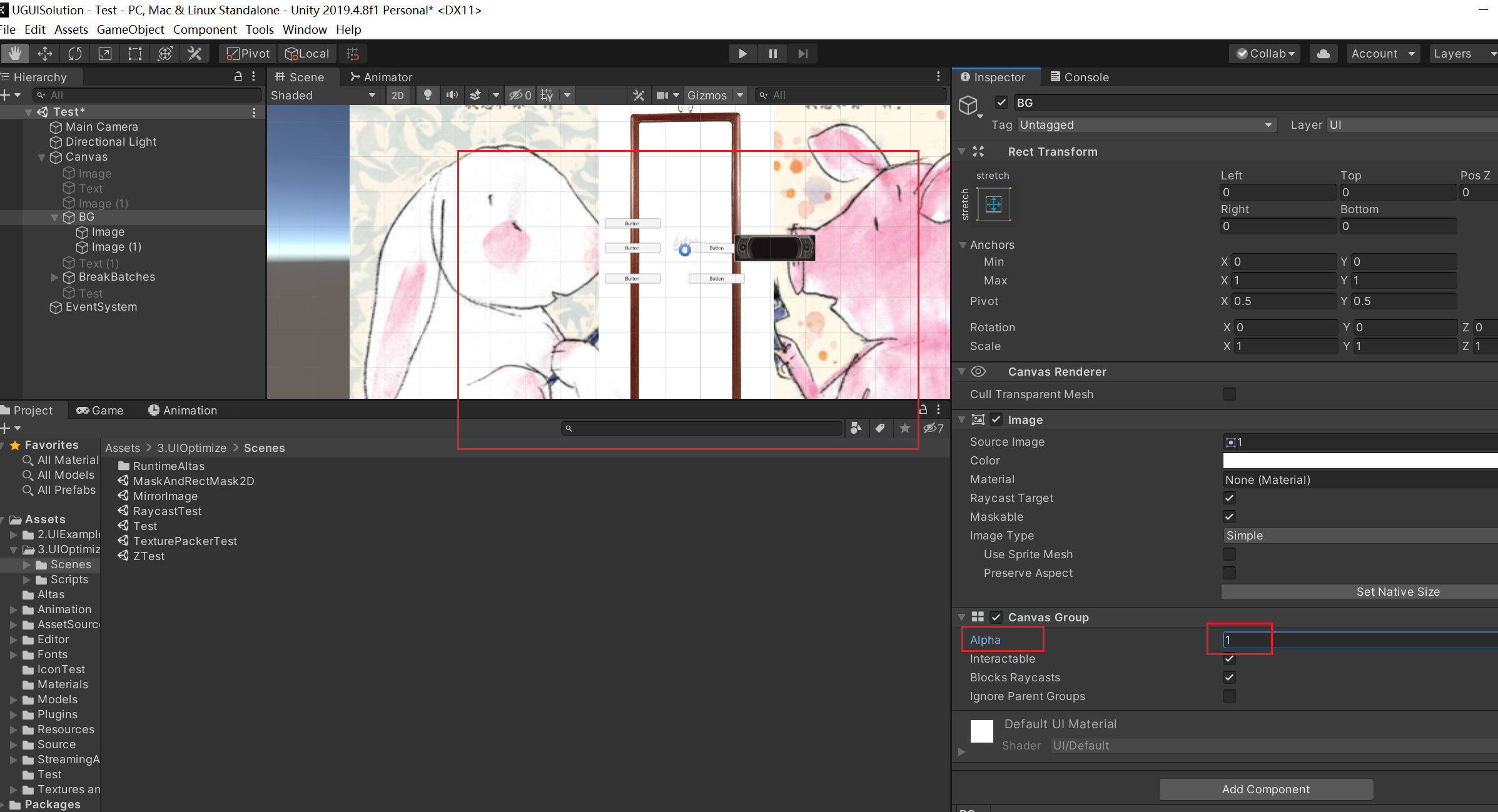Step one frame forward
Screen dimensions: 1498x812
(x=803, y=54)
